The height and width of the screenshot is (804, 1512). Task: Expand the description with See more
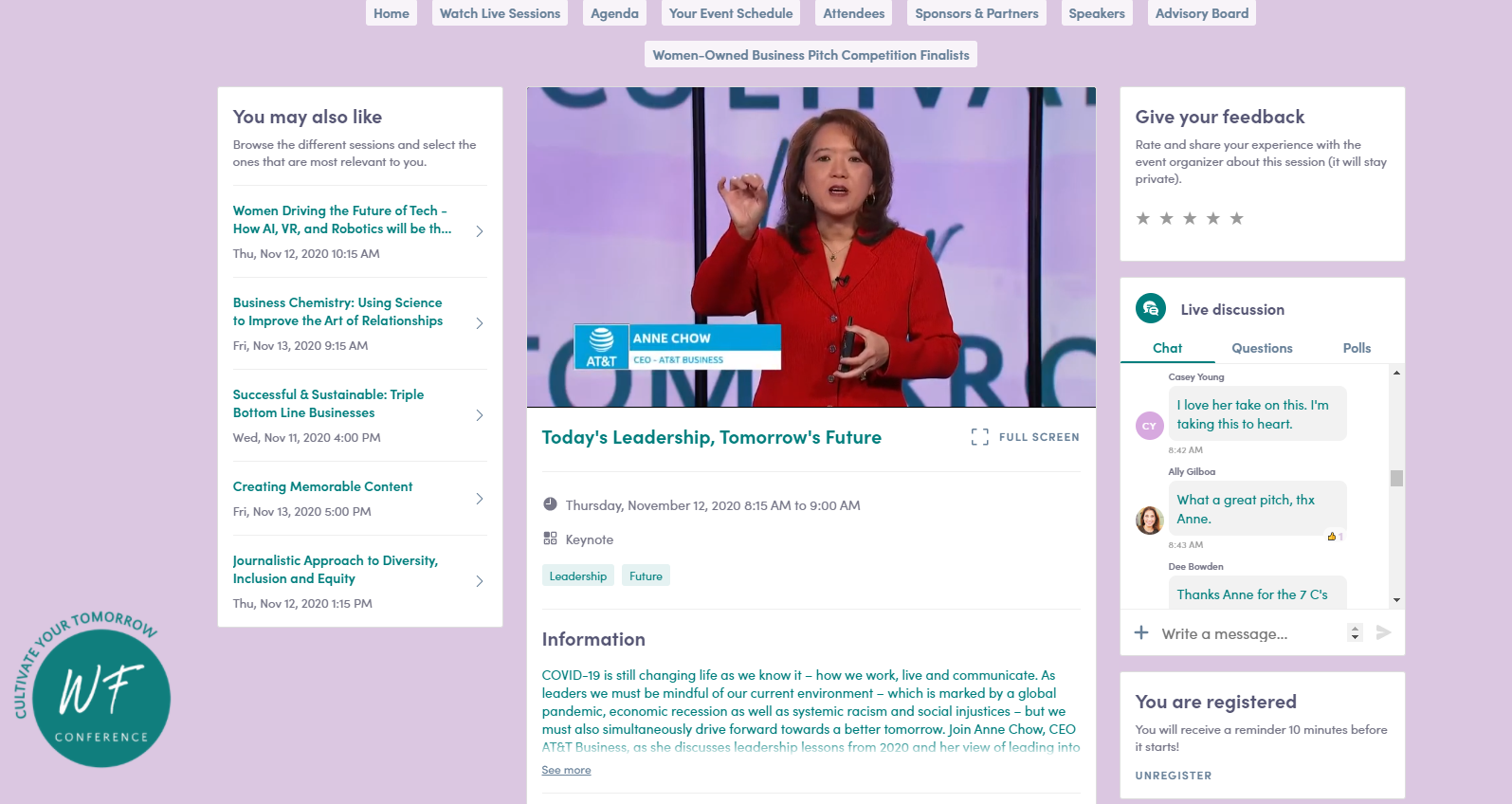click(x=566, y=770)
